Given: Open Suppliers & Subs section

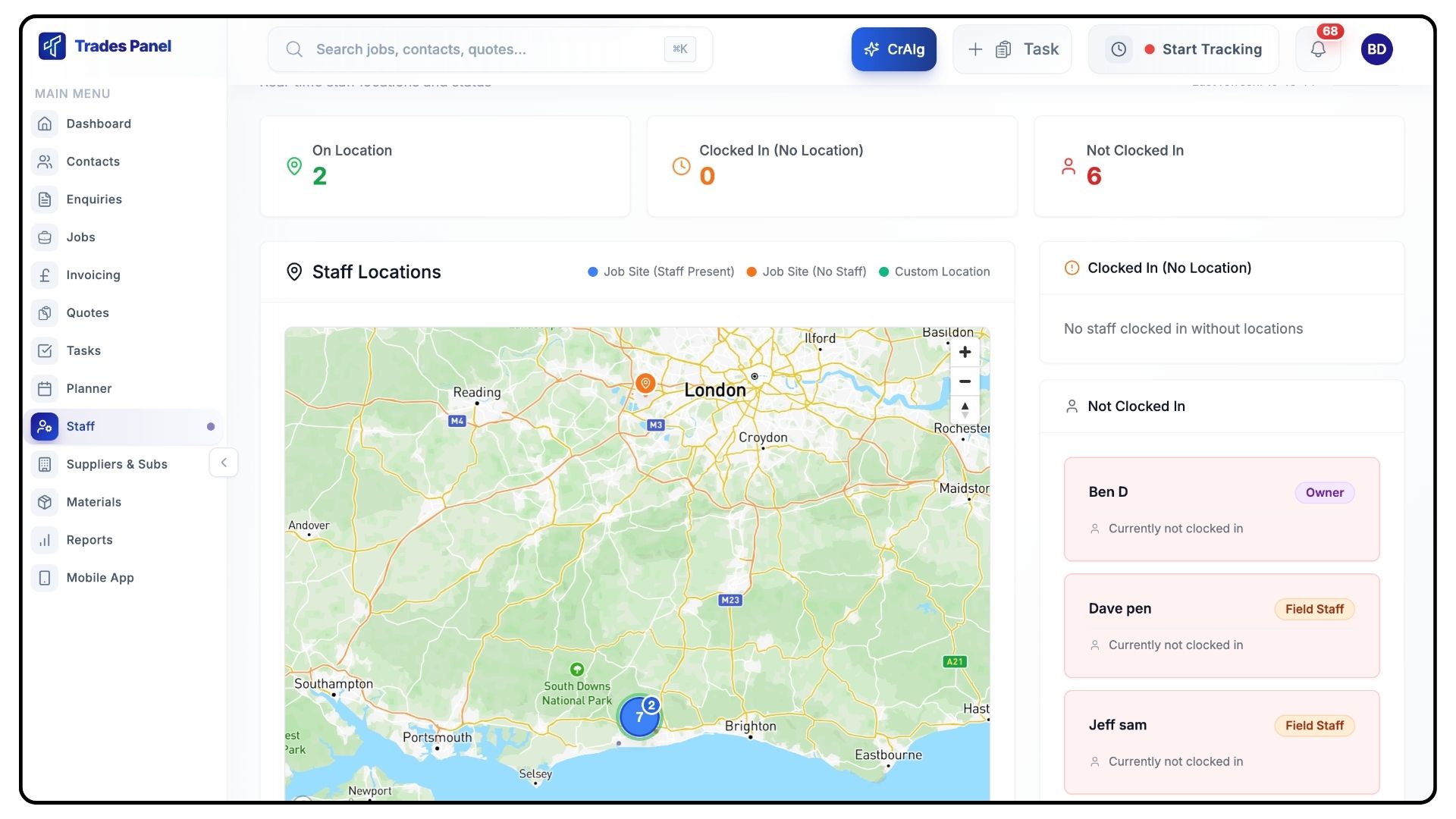Looking at the screenshot, I should (x=116, y=464).
